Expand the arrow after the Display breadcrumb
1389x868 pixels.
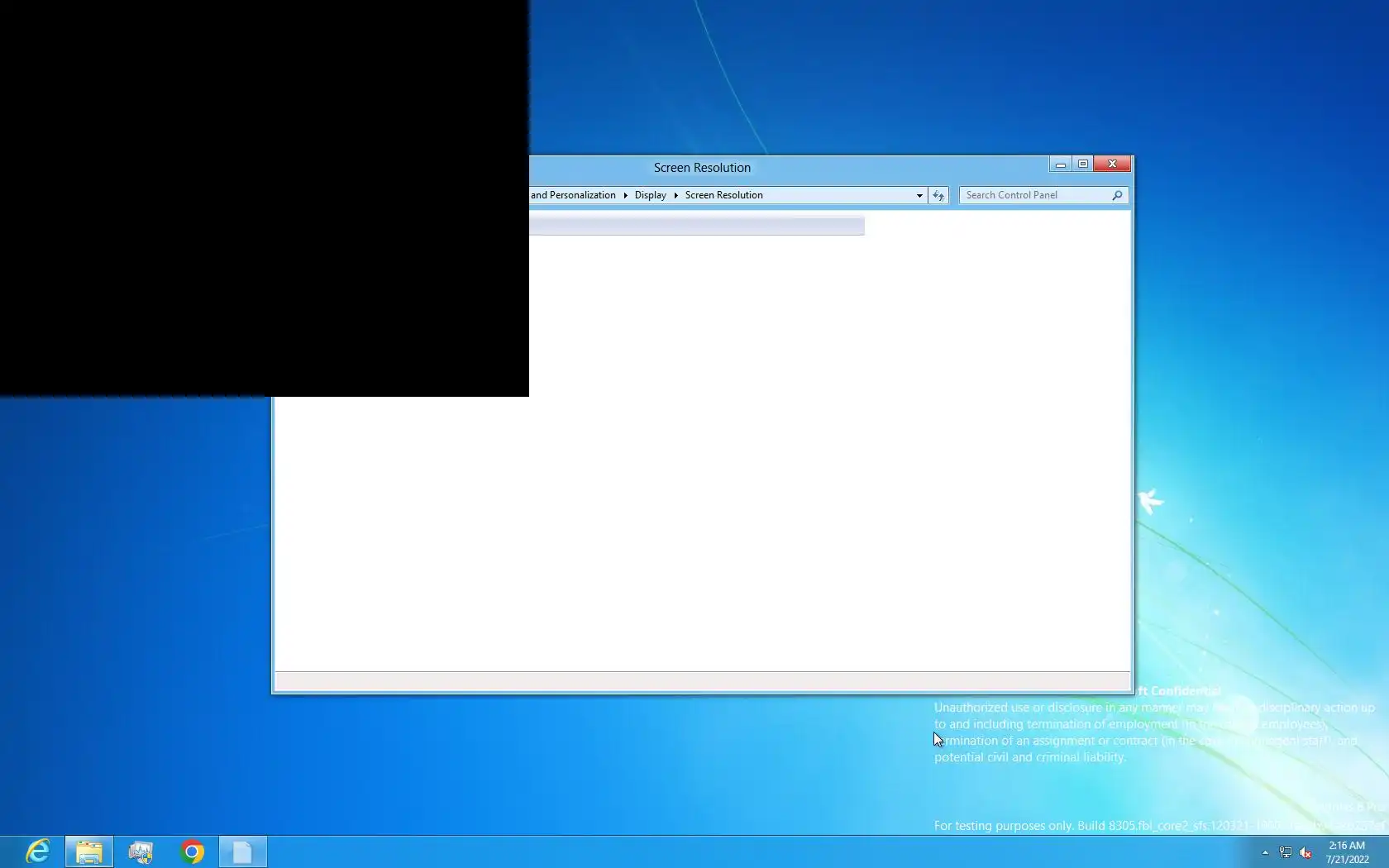[x=675, y=195]
